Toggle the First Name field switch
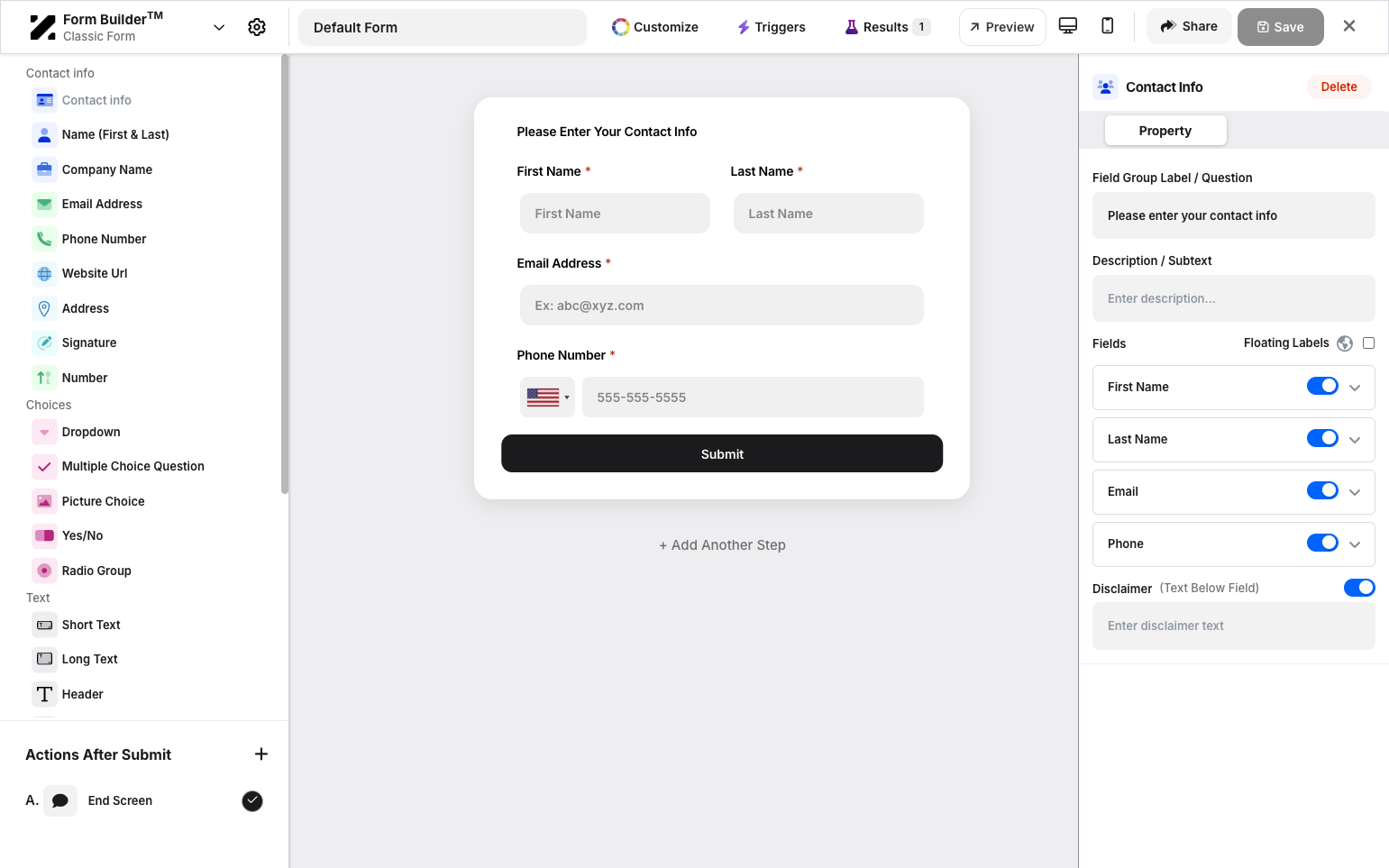The image size is (1389, 868). pos(1322,386)
